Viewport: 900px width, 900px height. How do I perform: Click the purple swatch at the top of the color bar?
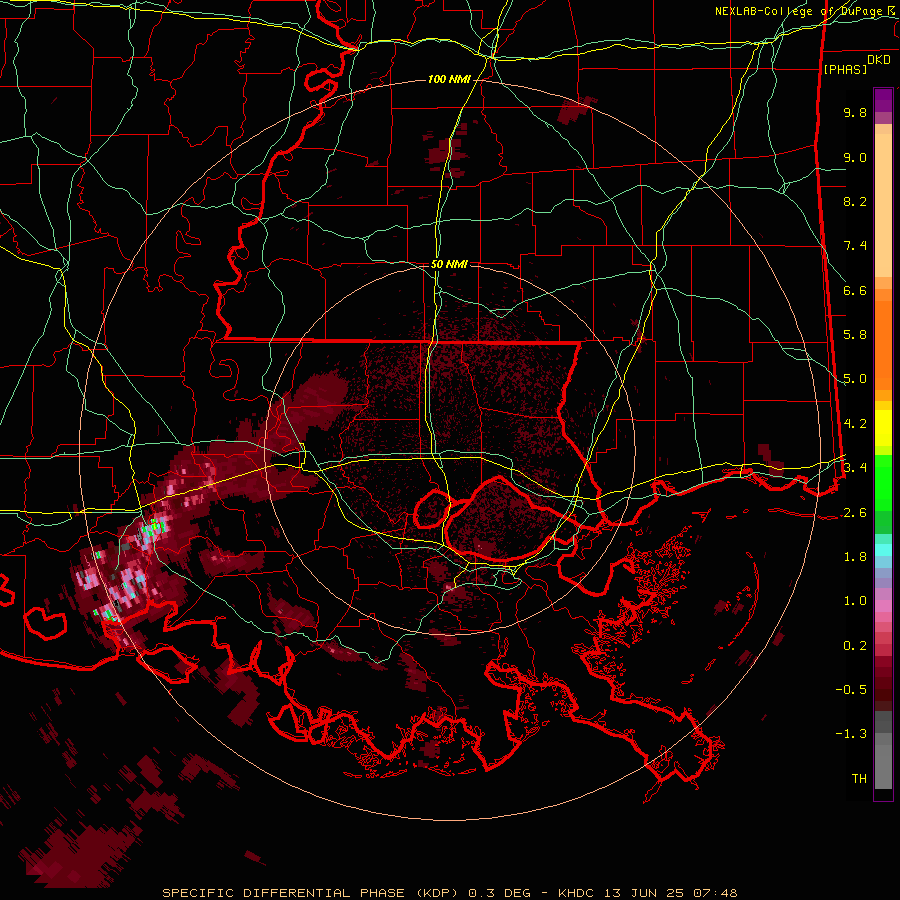point(883,100)
